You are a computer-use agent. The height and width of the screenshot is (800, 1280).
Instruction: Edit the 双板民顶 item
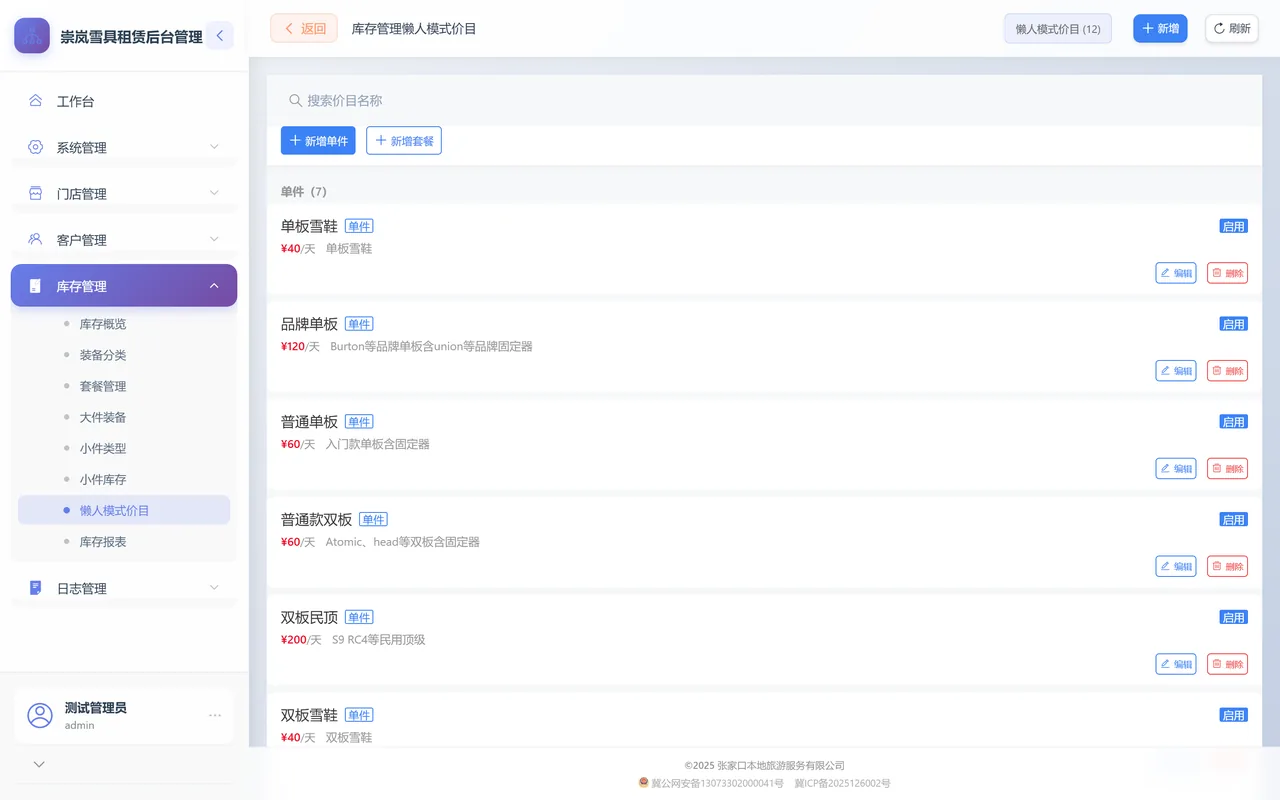(x=1176, y=664)
